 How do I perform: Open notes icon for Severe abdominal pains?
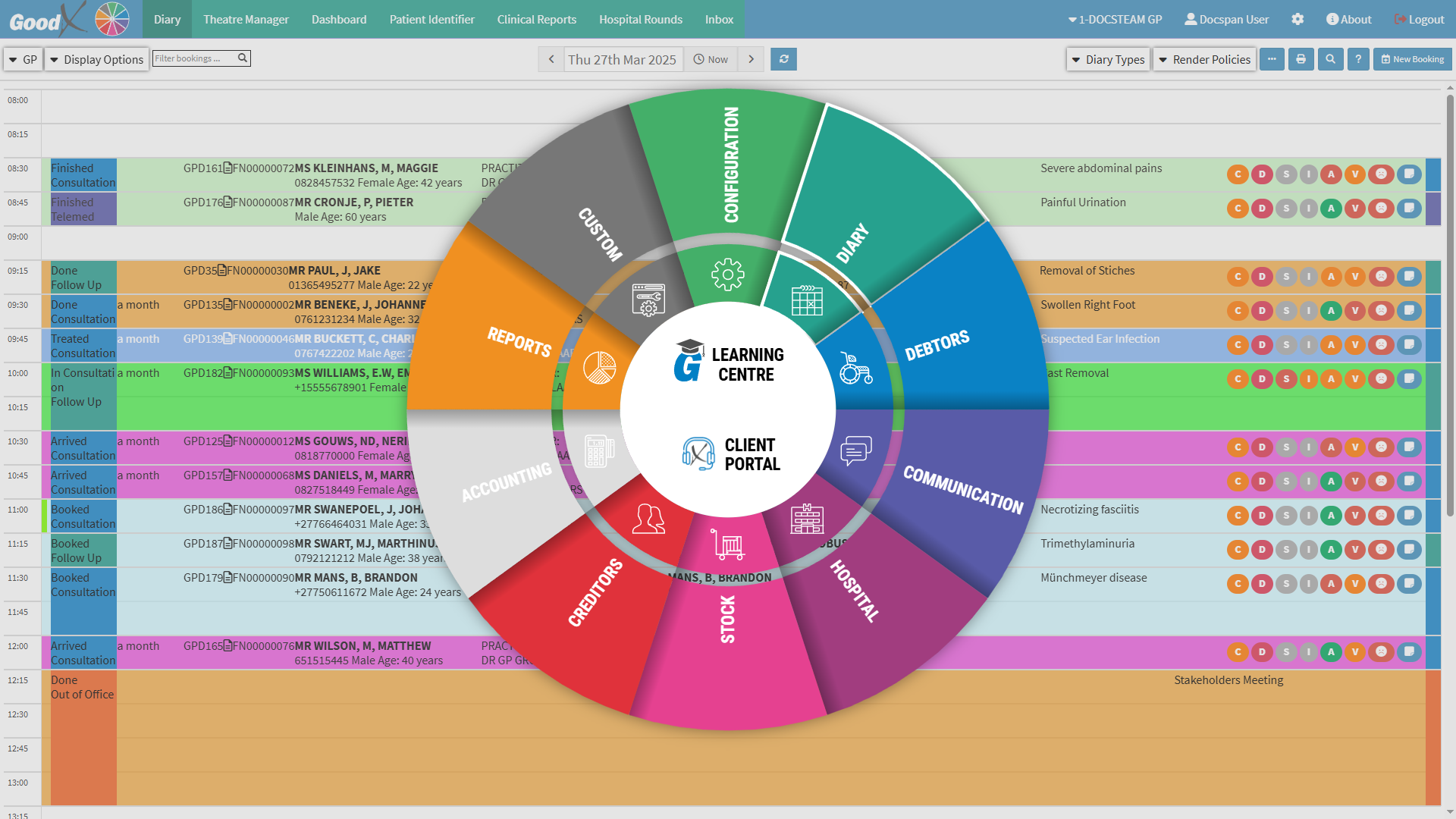tap(1409, 174)
